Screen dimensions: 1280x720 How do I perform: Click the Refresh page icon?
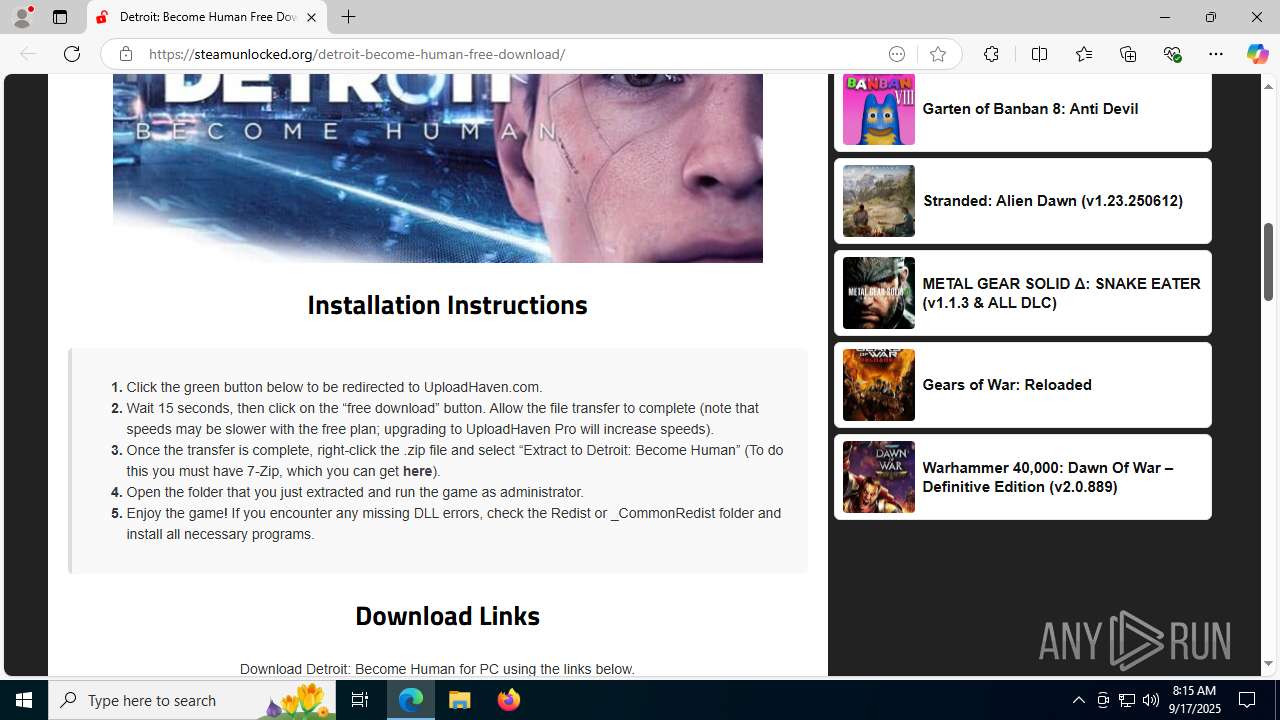click(x=72, y=54)
